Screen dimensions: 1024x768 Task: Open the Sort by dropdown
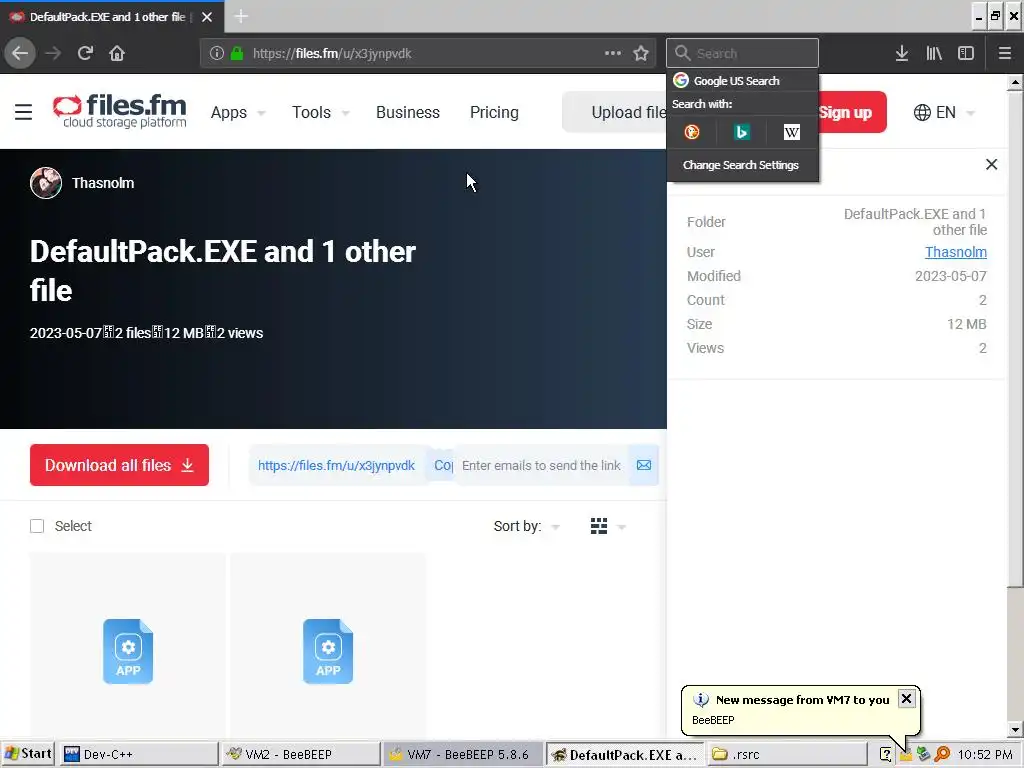tap(526, 526)
